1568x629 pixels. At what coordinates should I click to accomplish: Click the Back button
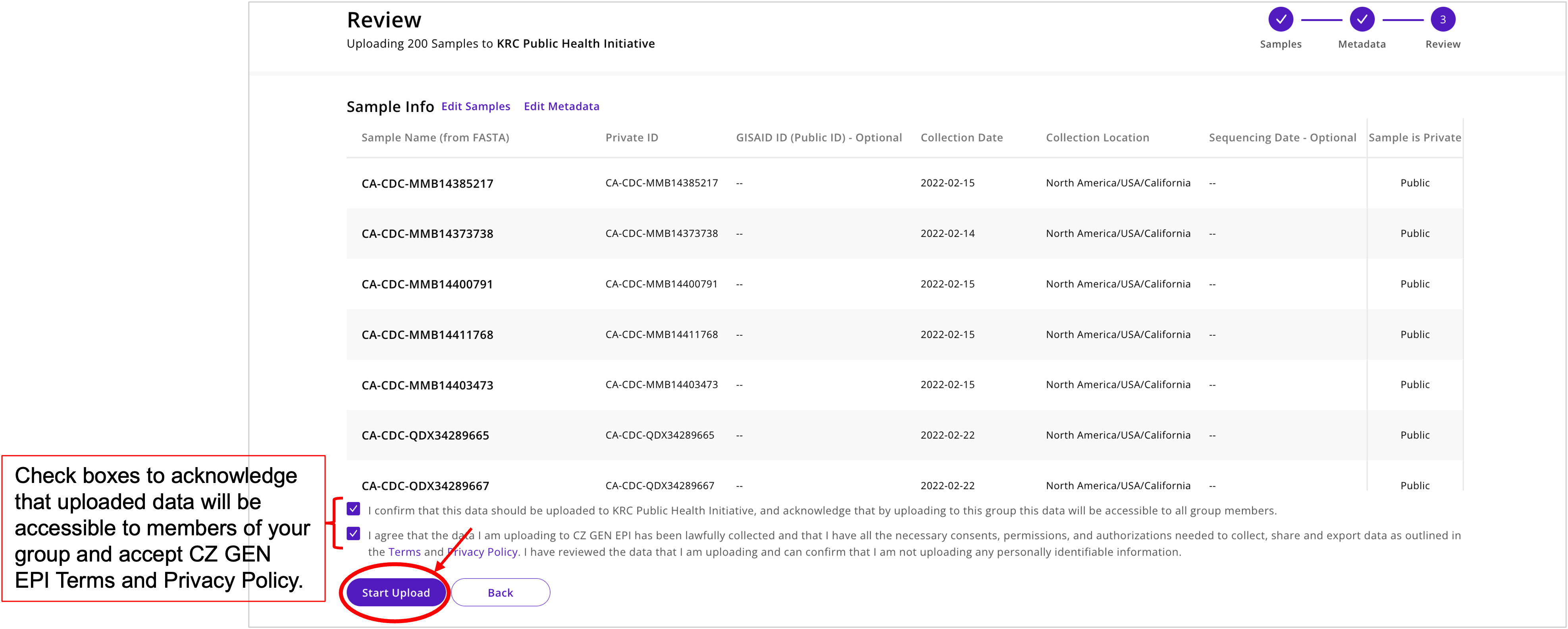pyautogui.click(x=500, y=592)
